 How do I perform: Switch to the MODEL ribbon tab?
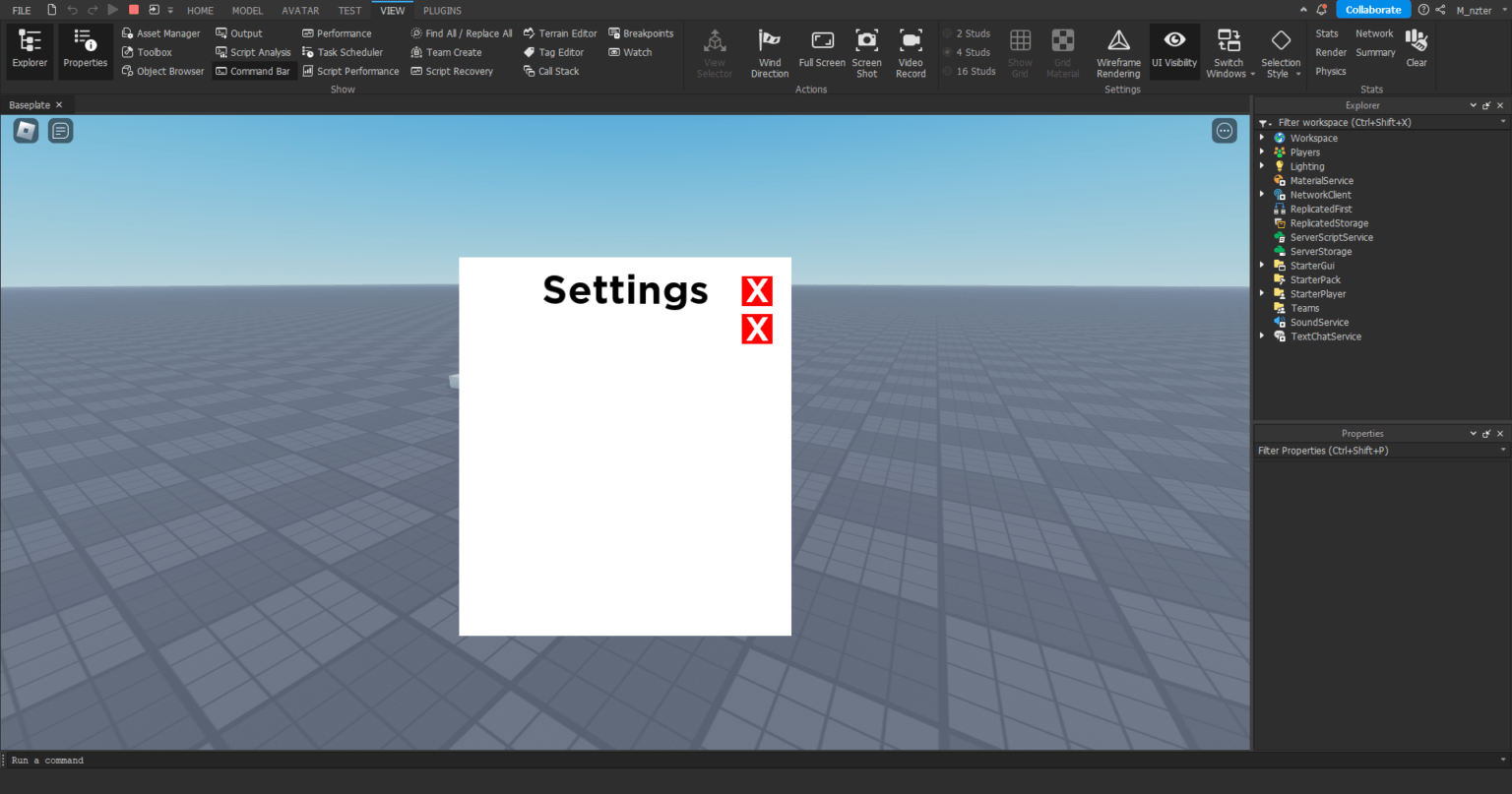coord(247,10)
